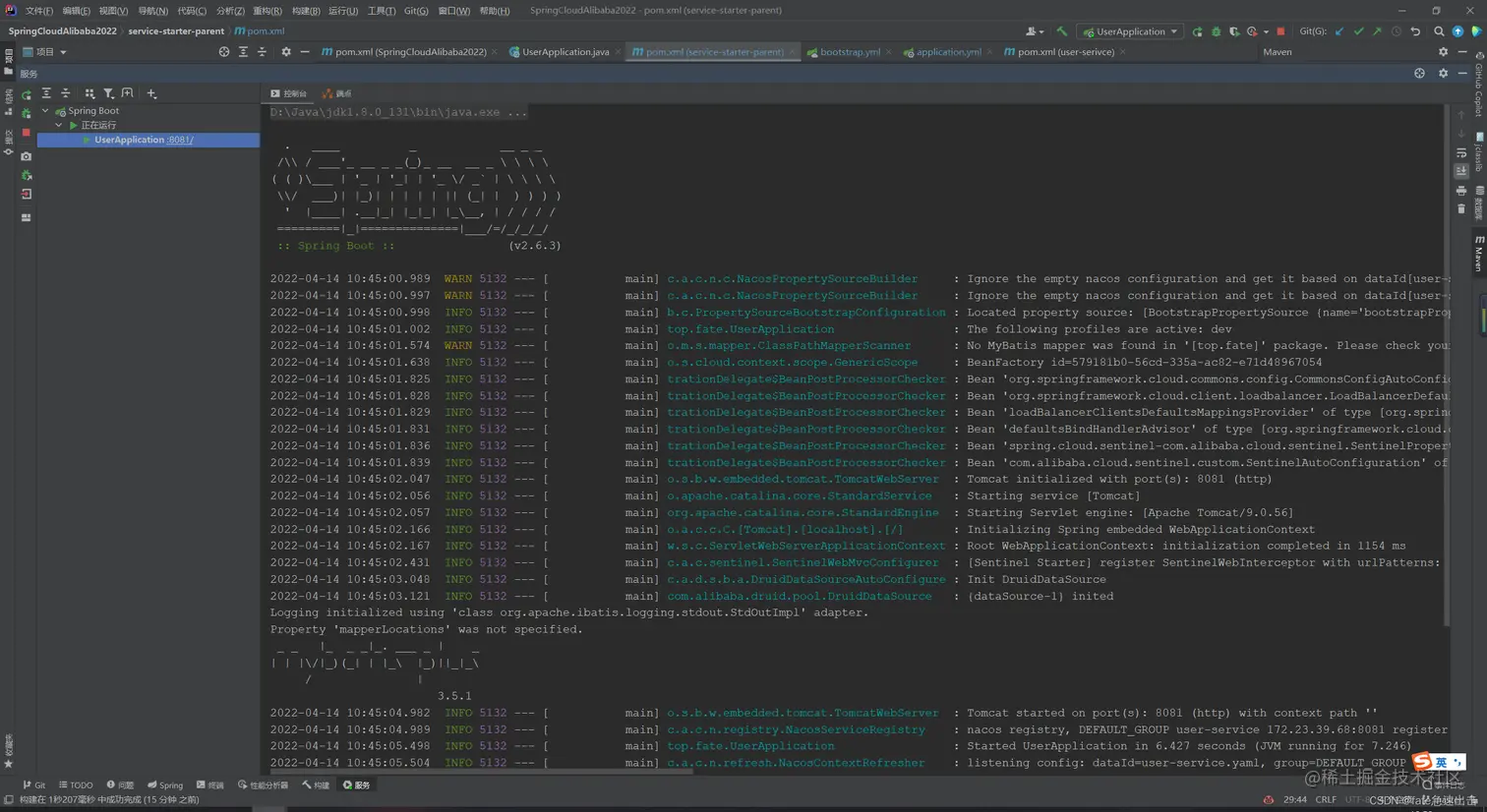Open the 文件(F) menu
Viewport: 1487px width, 812px height.
[x=38, y=11]
